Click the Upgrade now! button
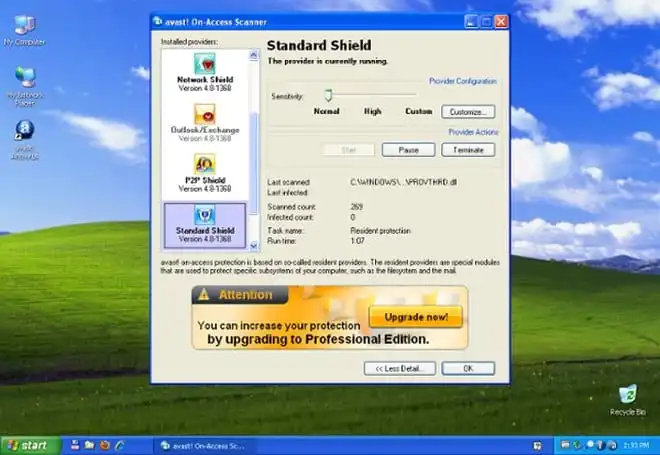This screenshot has width=660, height=455. tap(415, 317)
